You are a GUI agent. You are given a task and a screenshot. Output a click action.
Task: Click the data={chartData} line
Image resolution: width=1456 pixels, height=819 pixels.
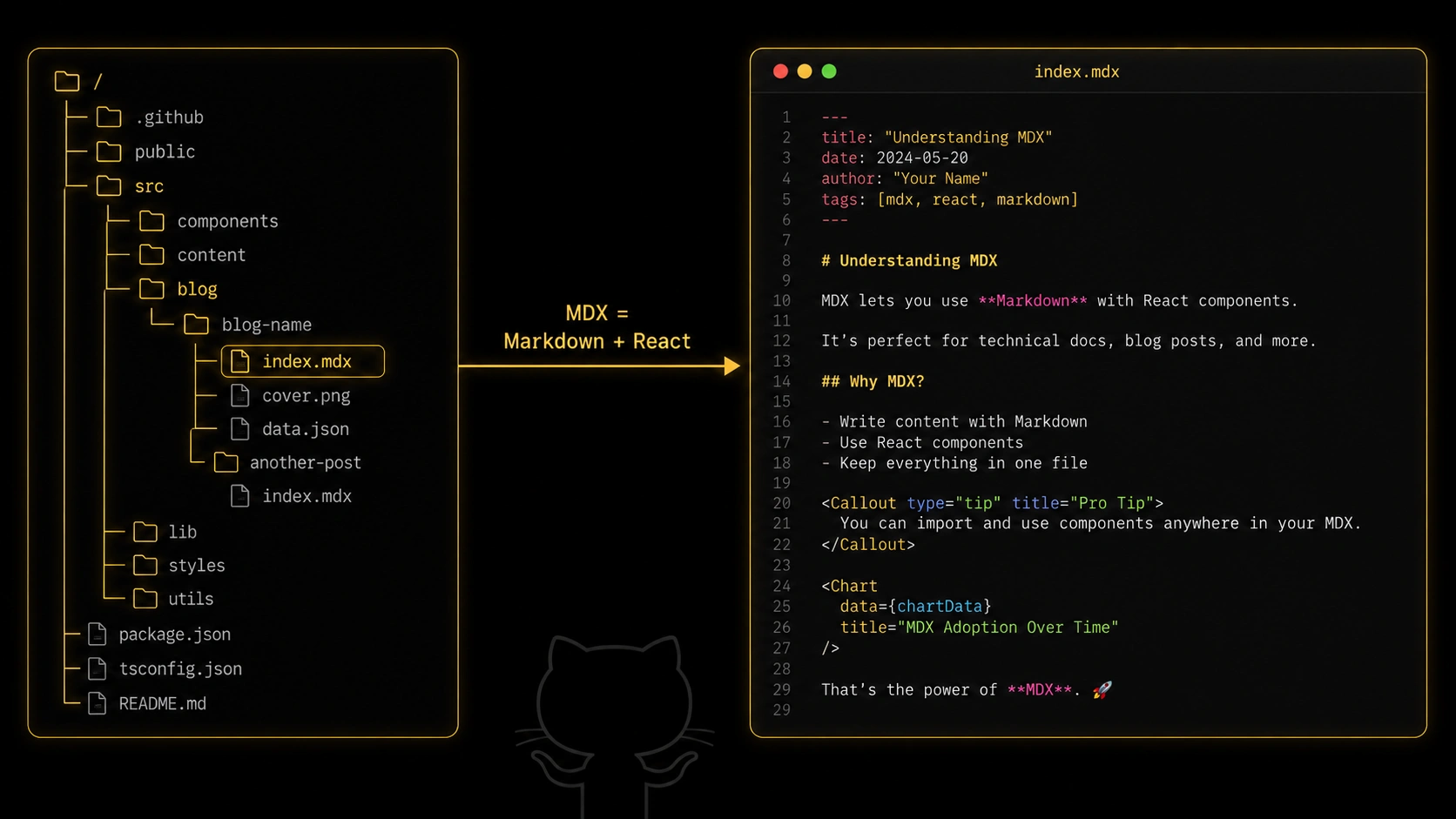pyautogui.click(x=915, y=606)
